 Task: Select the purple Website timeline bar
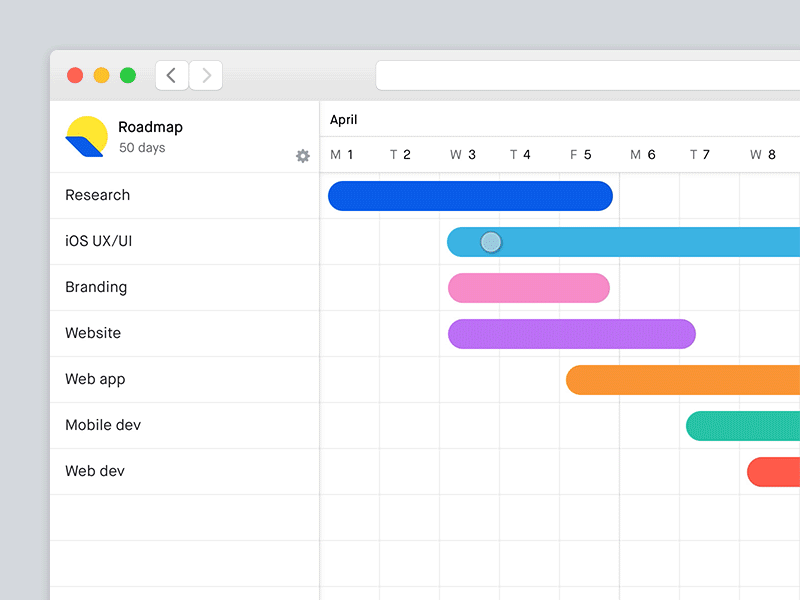(x=571, y=334)
